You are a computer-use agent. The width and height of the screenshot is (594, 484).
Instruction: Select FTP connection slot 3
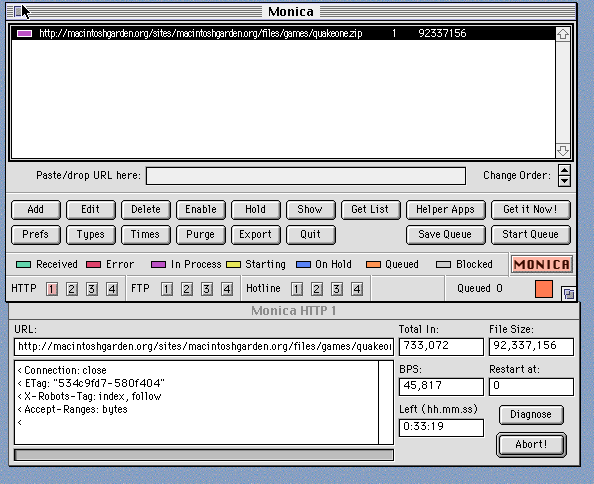coord(207,289)
